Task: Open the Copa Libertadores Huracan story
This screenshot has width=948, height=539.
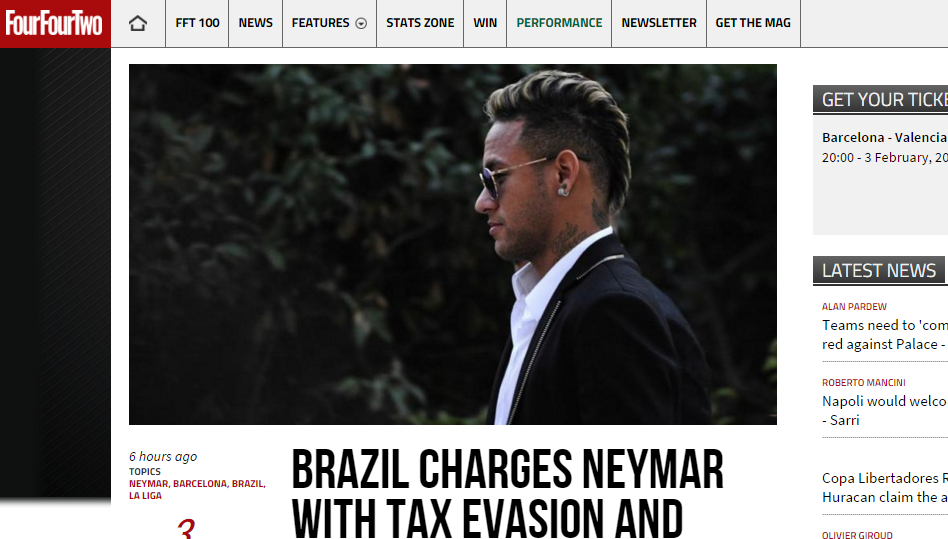Action: [x=885, y=488]
